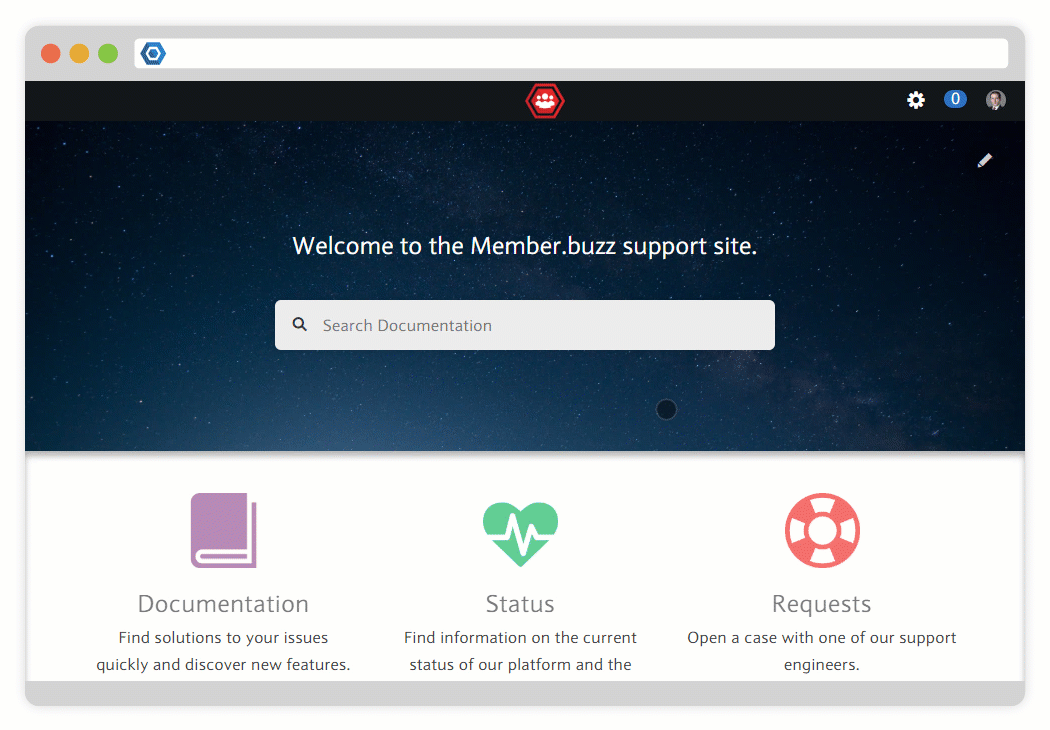Click the red Requests lifebuoy icon
This screenshot has width=1050, height=730.
pos(822,530)
